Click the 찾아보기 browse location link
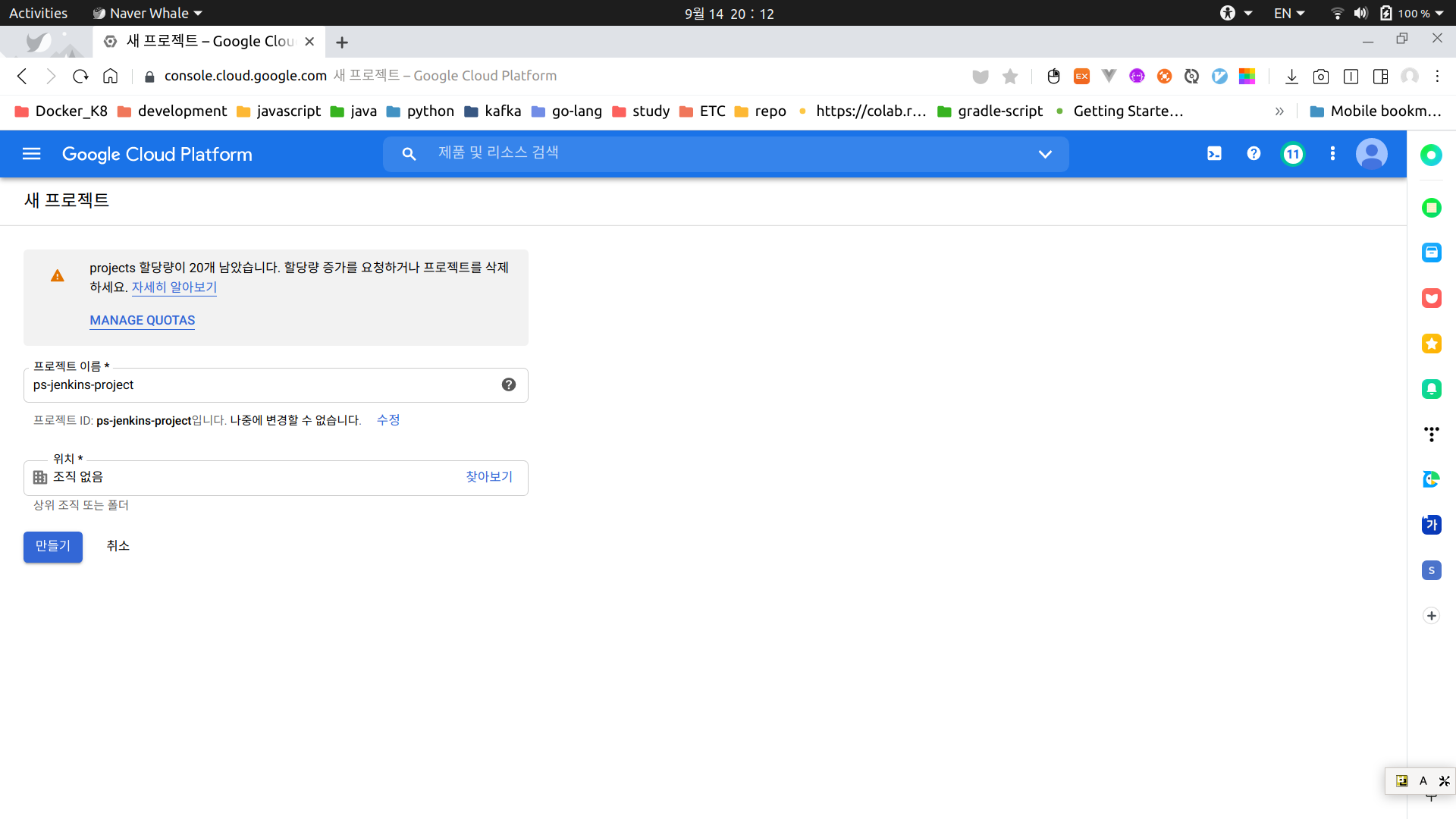Viewport: 1456px width, 819px height. [x=489, y=477]
